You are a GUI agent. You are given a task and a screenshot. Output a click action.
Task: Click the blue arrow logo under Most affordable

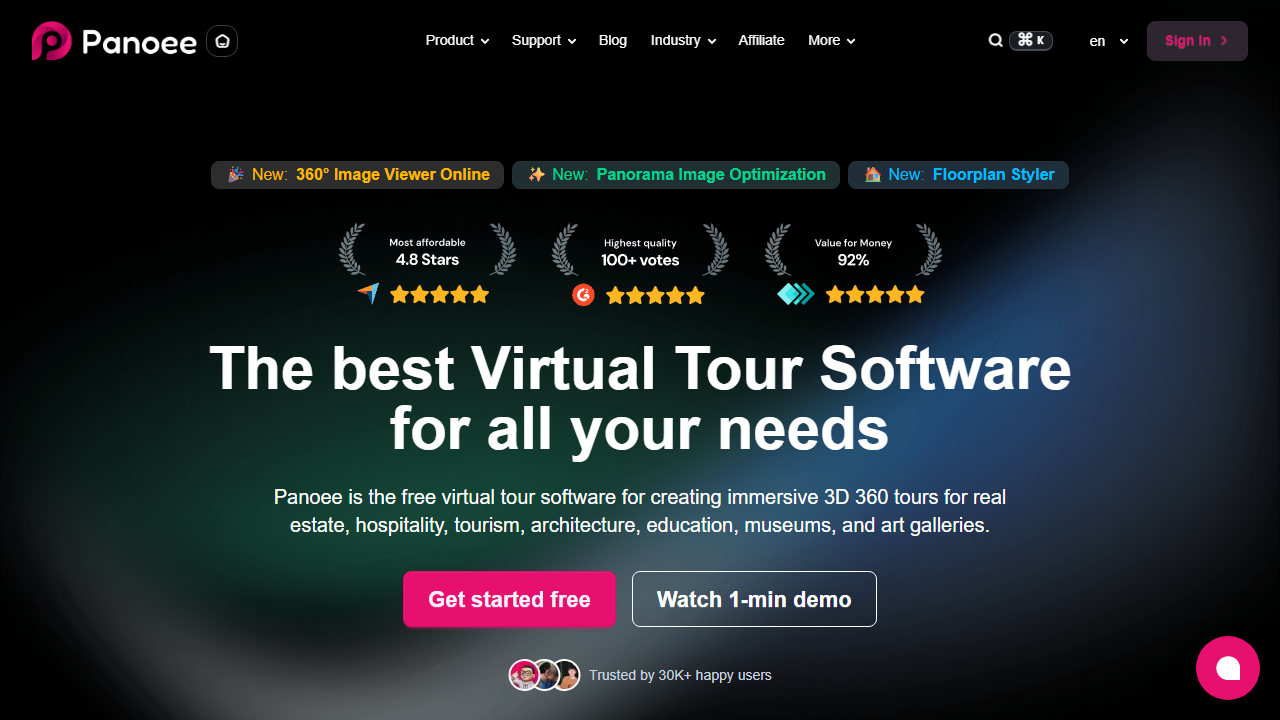coord(368,294)
